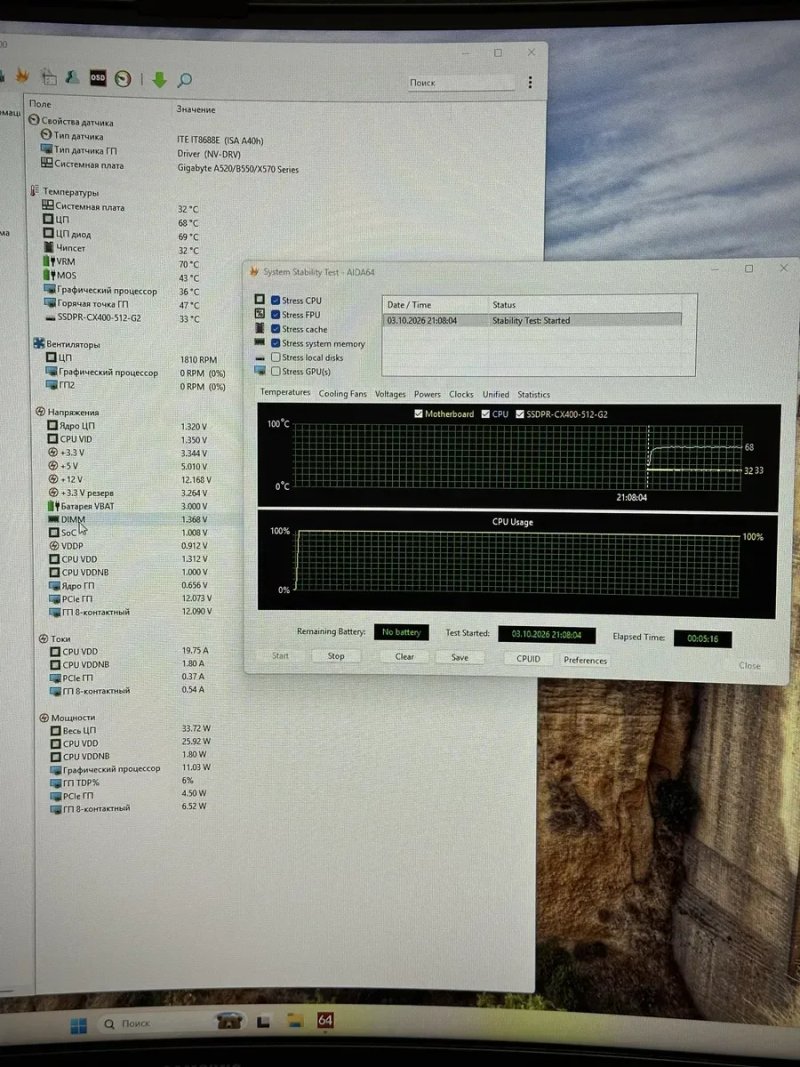Click the SSDPR-CX400-512-G2 drive icon
The height and width of the screenshot is (1067, 800).
(x=50, y=318)
